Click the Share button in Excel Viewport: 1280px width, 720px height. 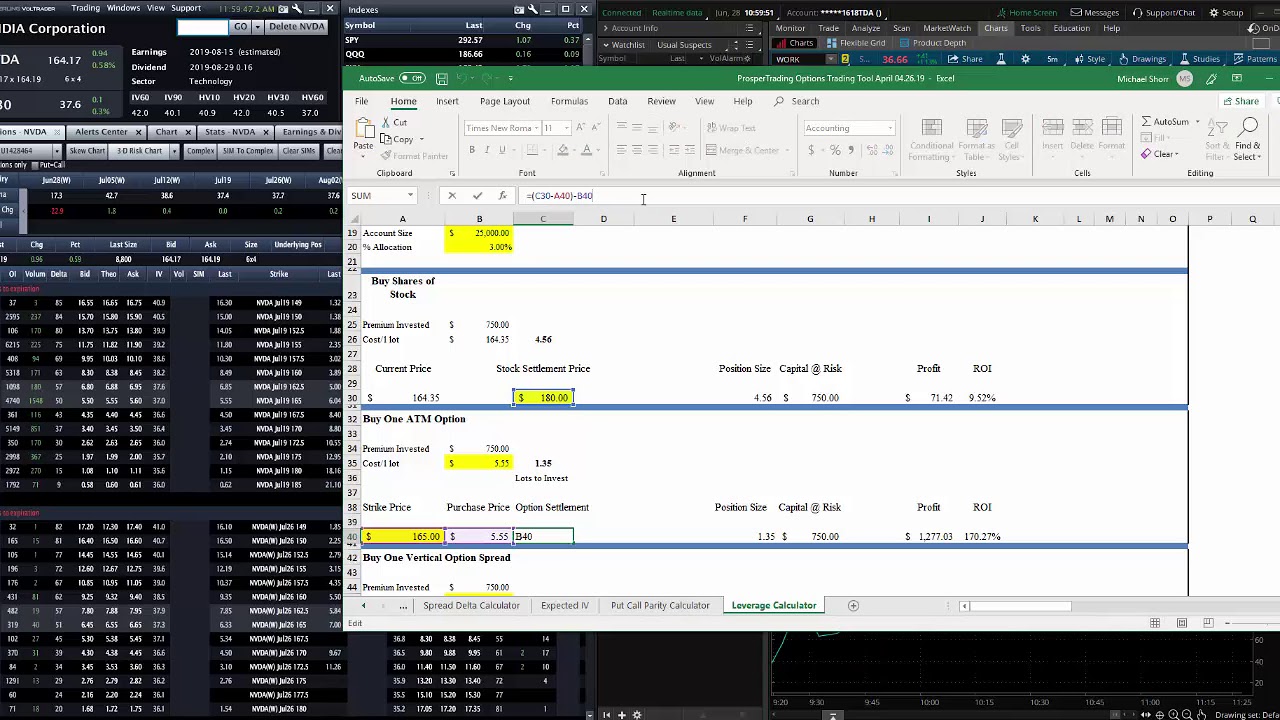point(1240,101)
